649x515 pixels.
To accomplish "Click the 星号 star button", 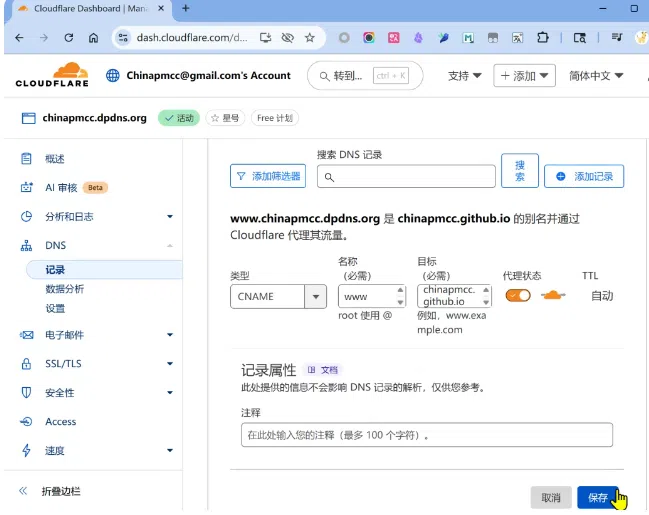I will pos(225,118).
